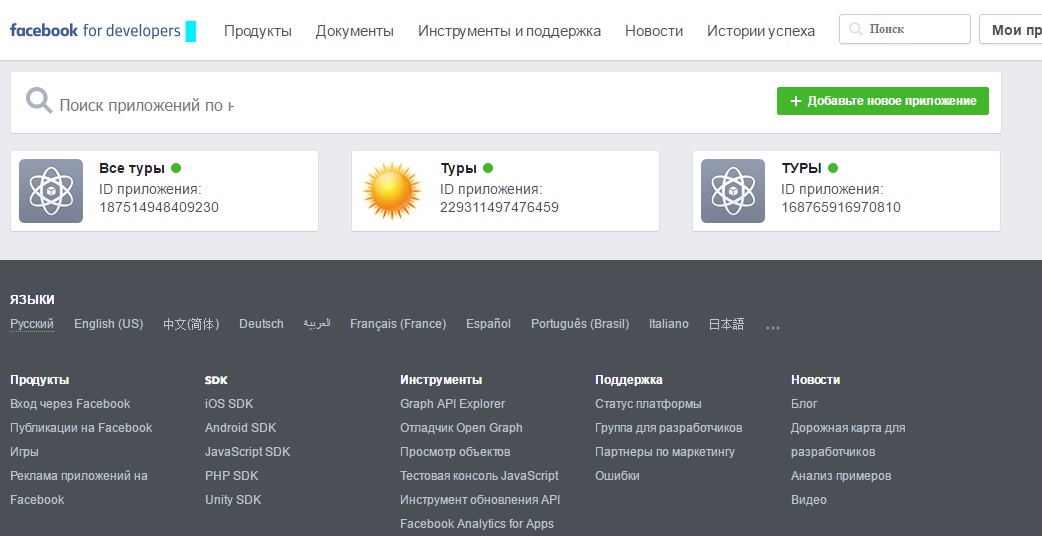The image size is (1042, 536).
Task: Click the atom icon of Все туры app
Action: 51,191
